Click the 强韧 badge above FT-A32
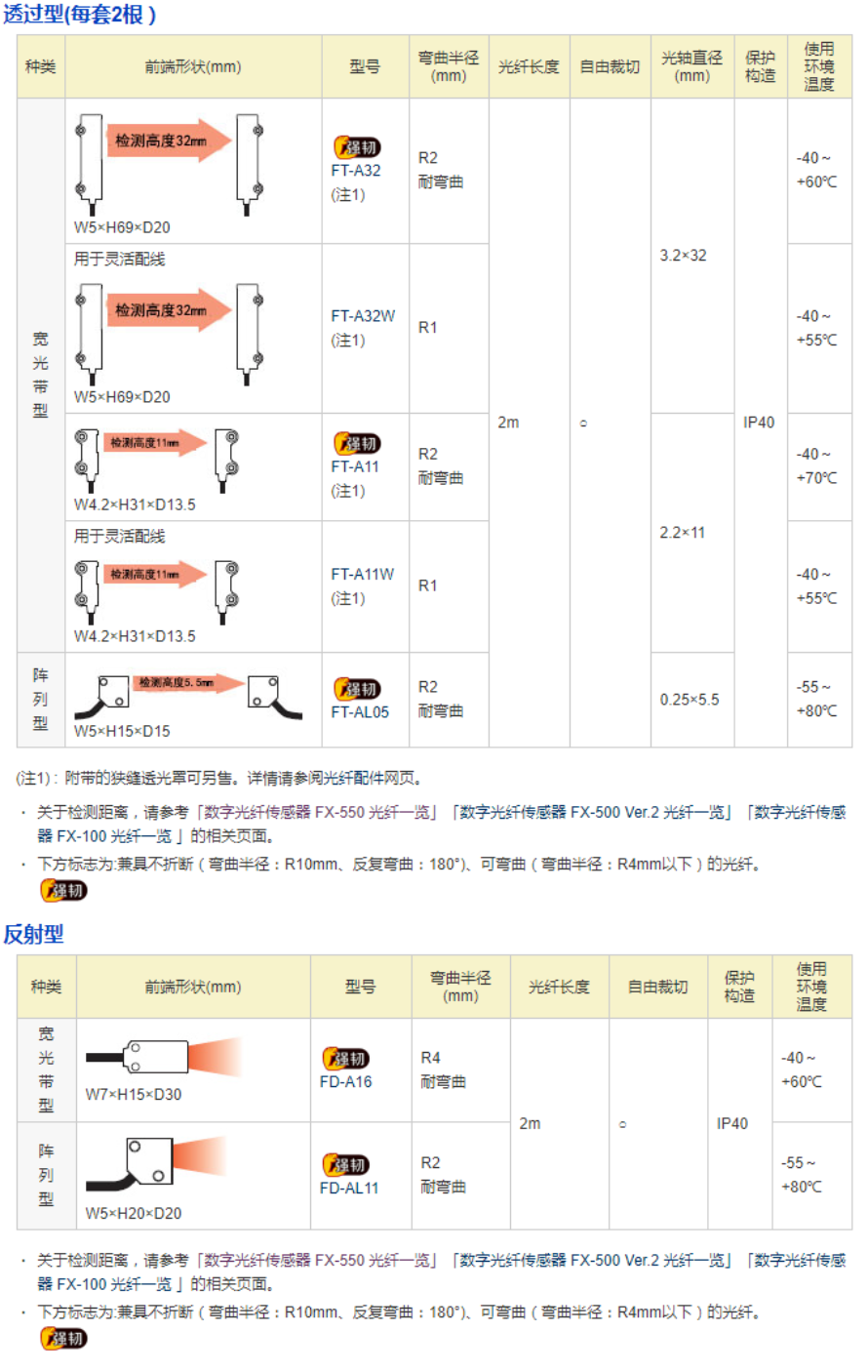 coord(357,147)
